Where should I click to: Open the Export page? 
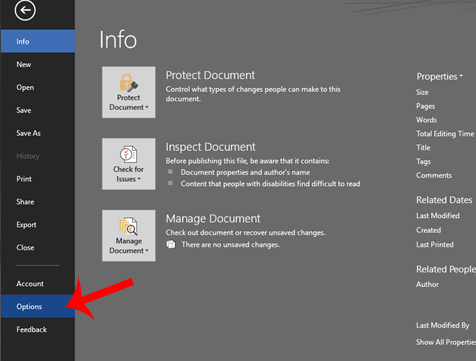coord(38,225)
